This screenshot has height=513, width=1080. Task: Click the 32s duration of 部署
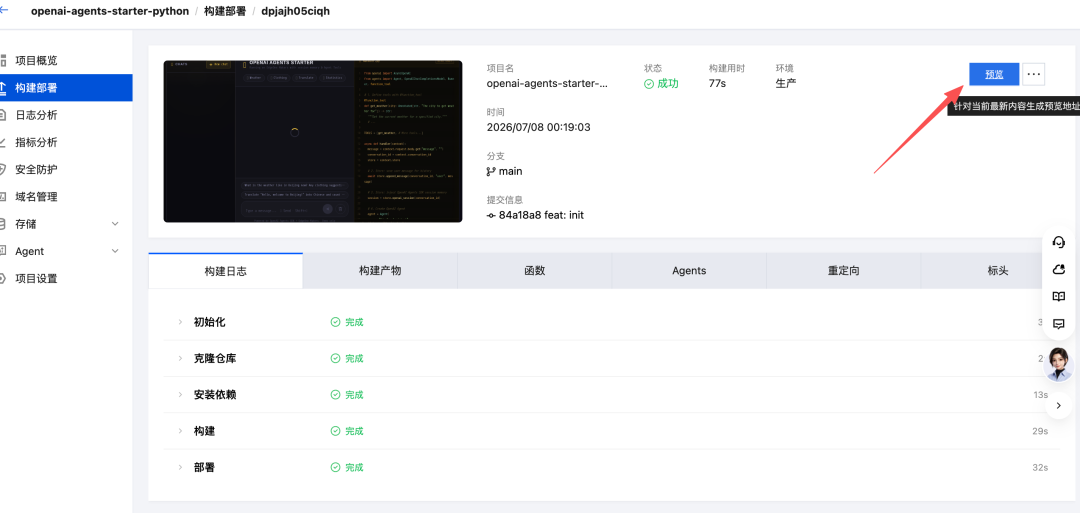tap(1040, 468)
